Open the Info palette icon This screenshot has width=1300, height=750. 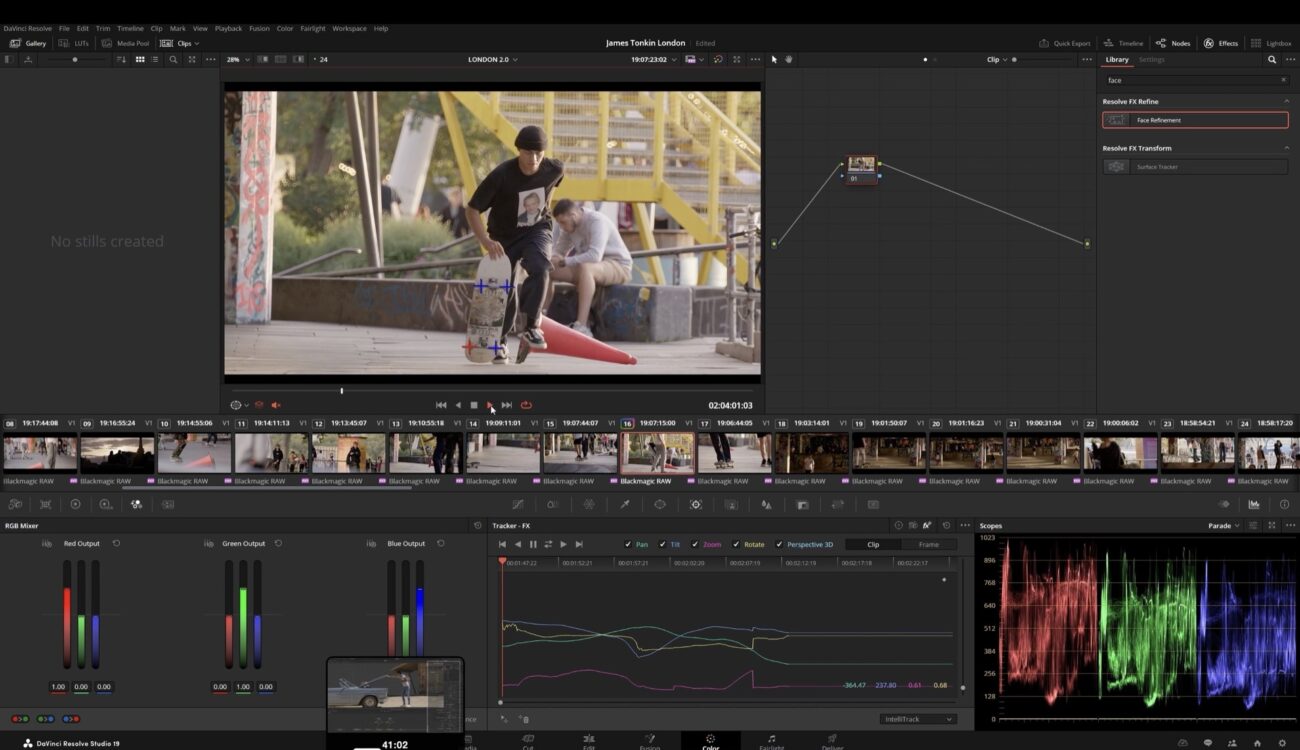tap(1284, 504)
